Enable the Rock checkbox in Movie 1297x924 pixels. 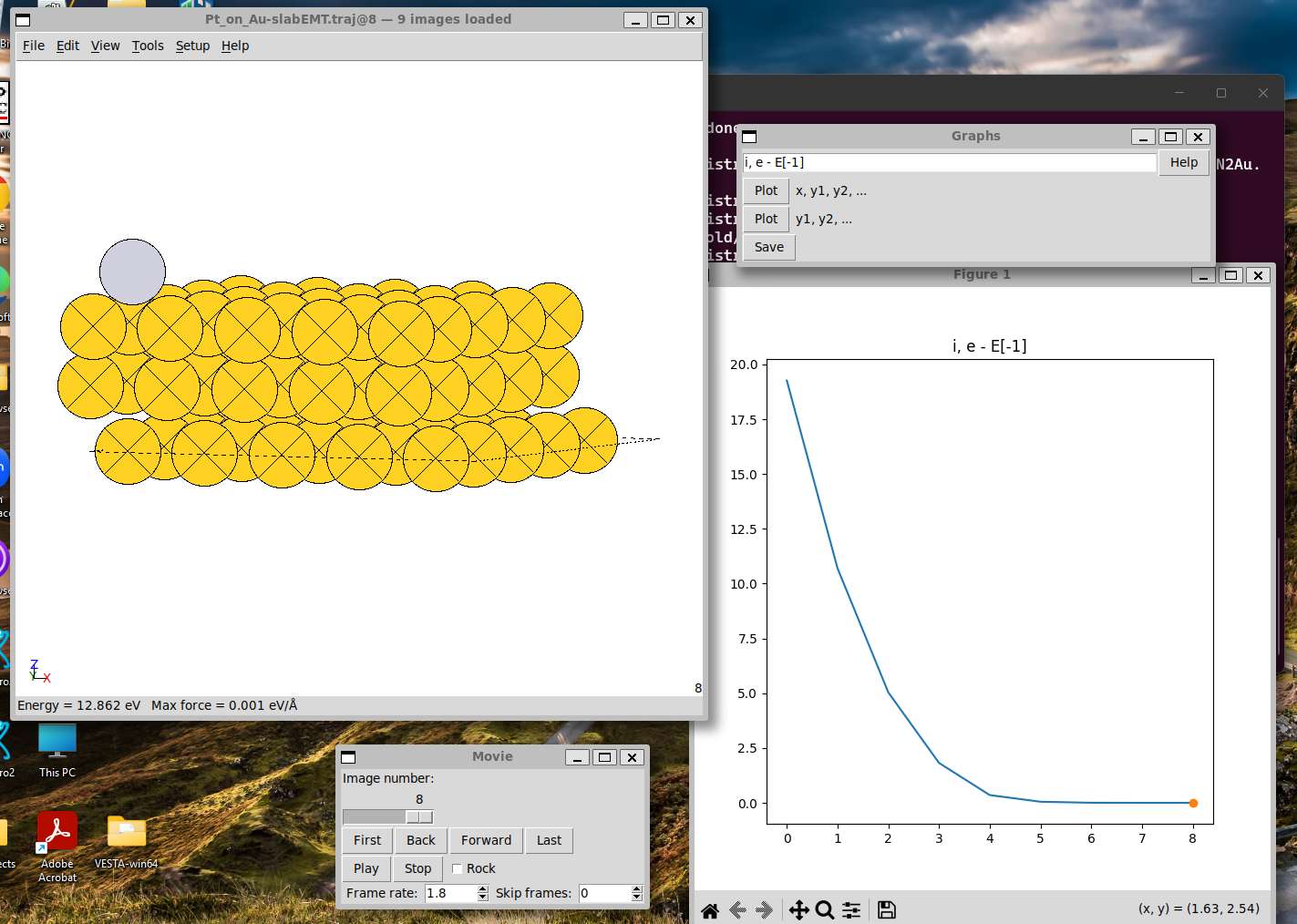[458, 868]
